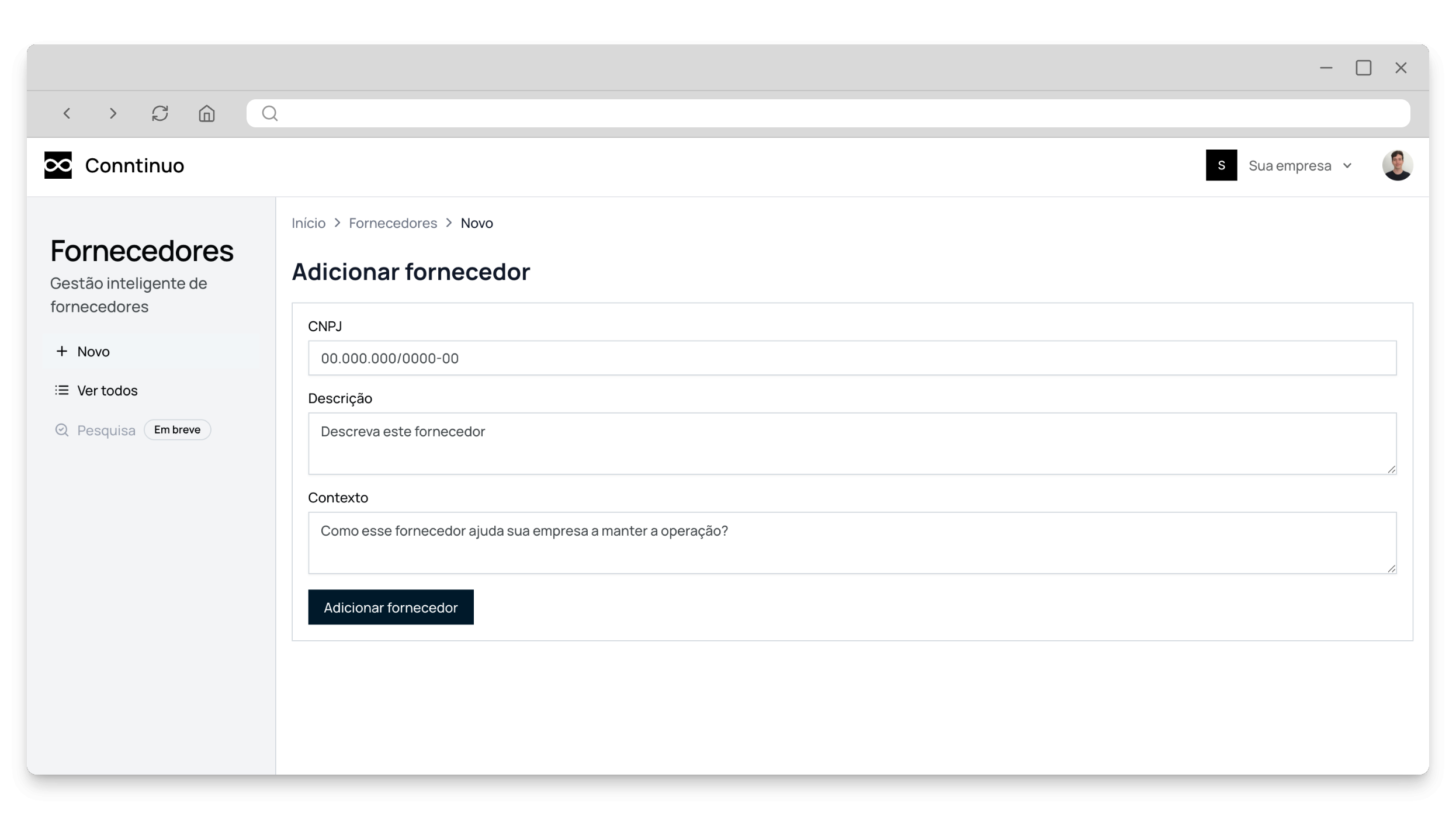Focus the CNPJ input field

click(x=852, y=358)
